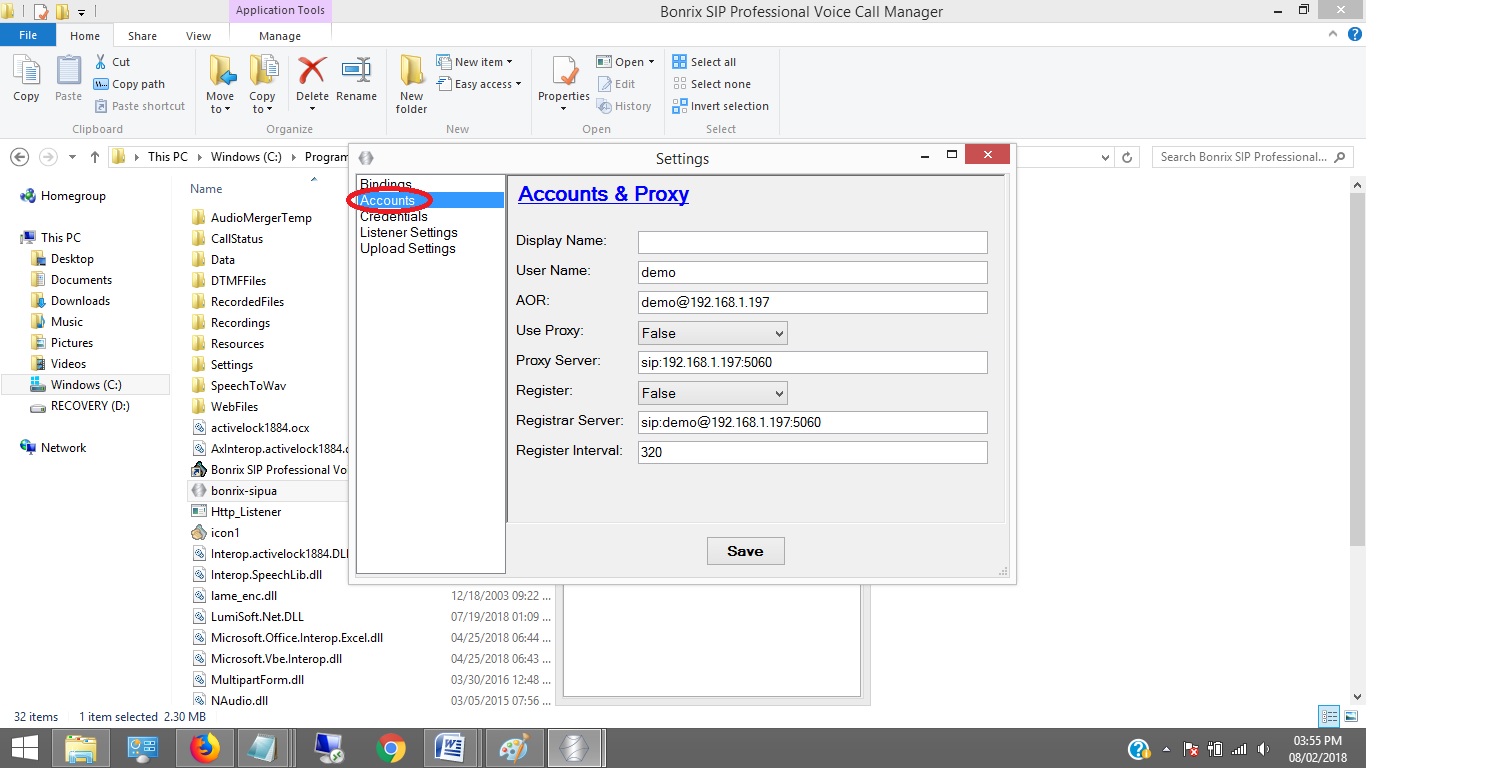Select the Recordings folder

click(x=231, y=323)
